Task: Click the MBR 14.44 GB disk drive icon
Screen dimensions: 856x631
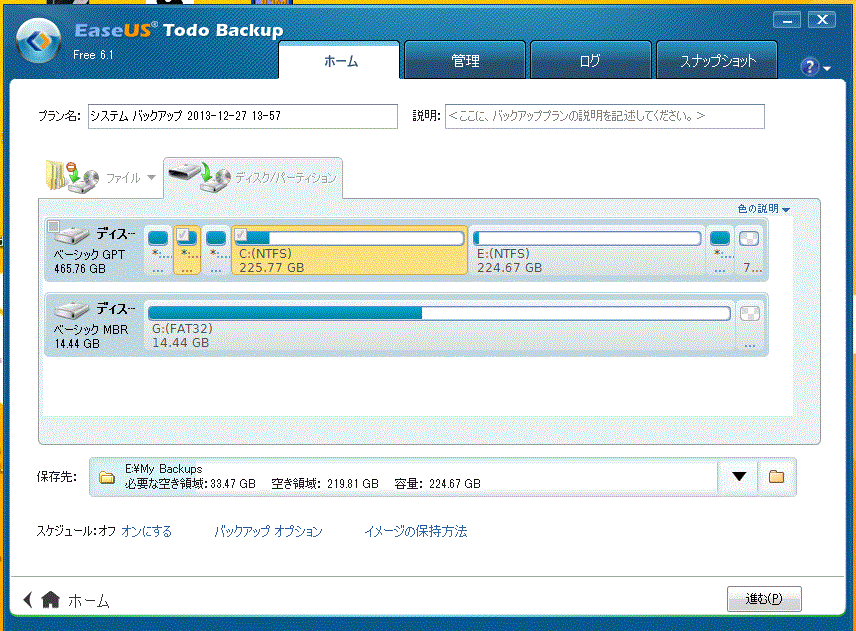Action: coord(71,310)
